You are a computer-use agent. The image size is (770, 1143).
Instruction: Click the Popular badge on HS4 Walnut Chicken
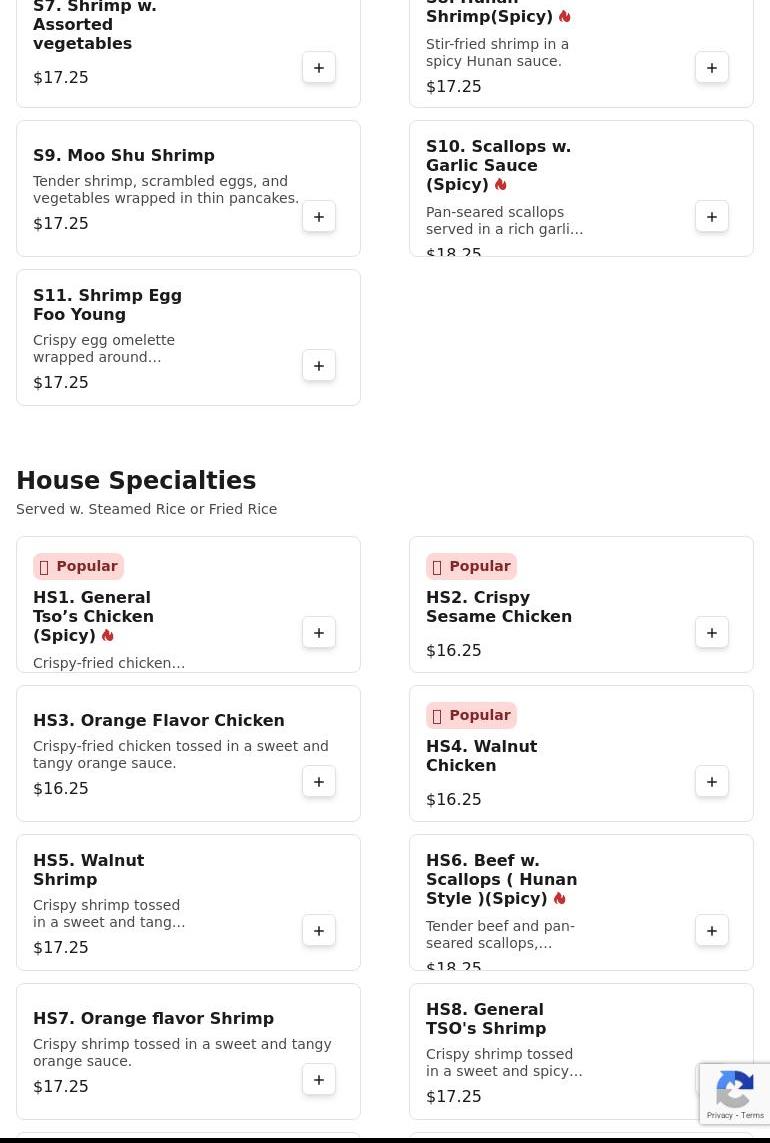pyautogui.click(x=471, y=715)
